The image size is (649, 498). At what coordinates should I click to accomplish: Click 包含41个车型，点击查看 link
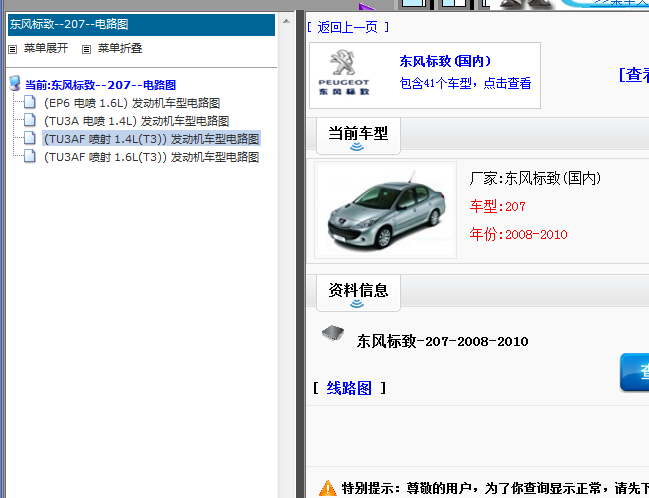tap(465, 84)
